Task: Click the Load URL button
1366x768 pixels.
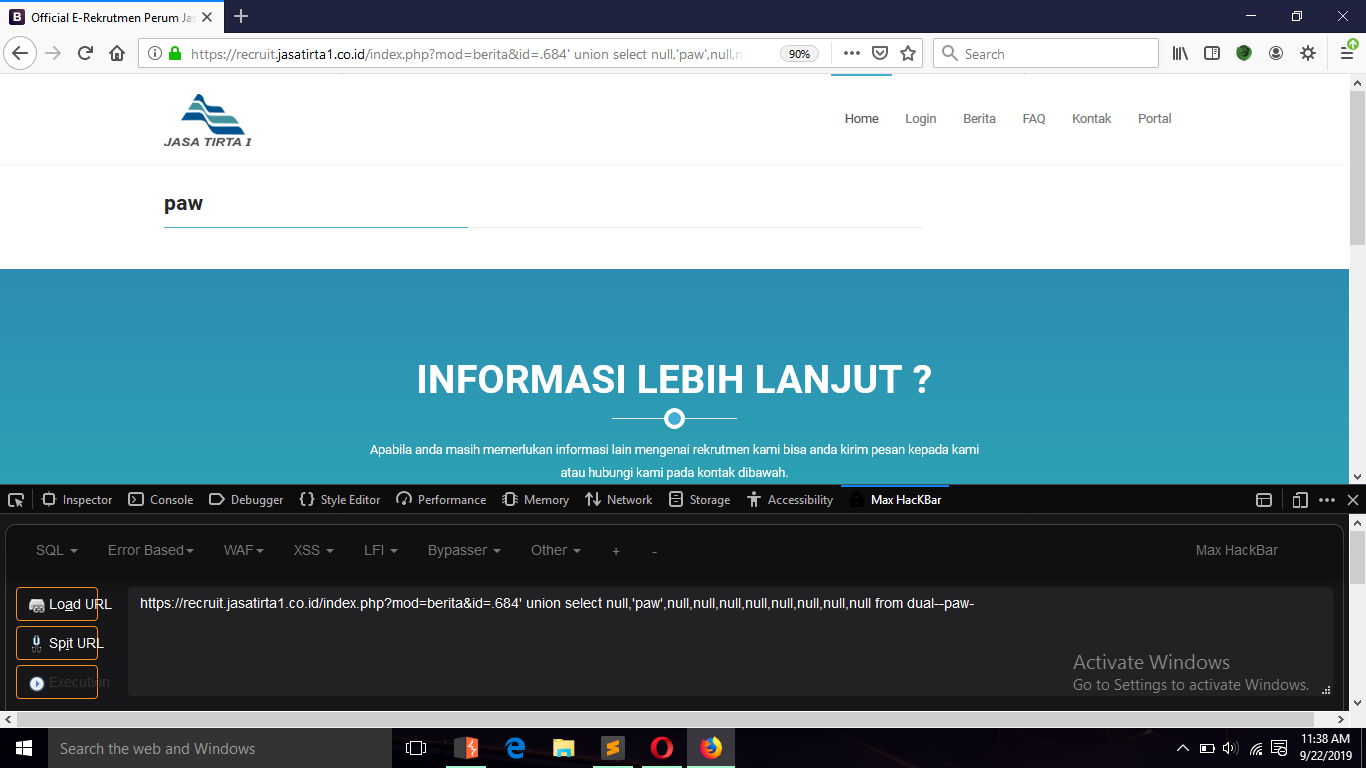Action: (x=57, y=604)
